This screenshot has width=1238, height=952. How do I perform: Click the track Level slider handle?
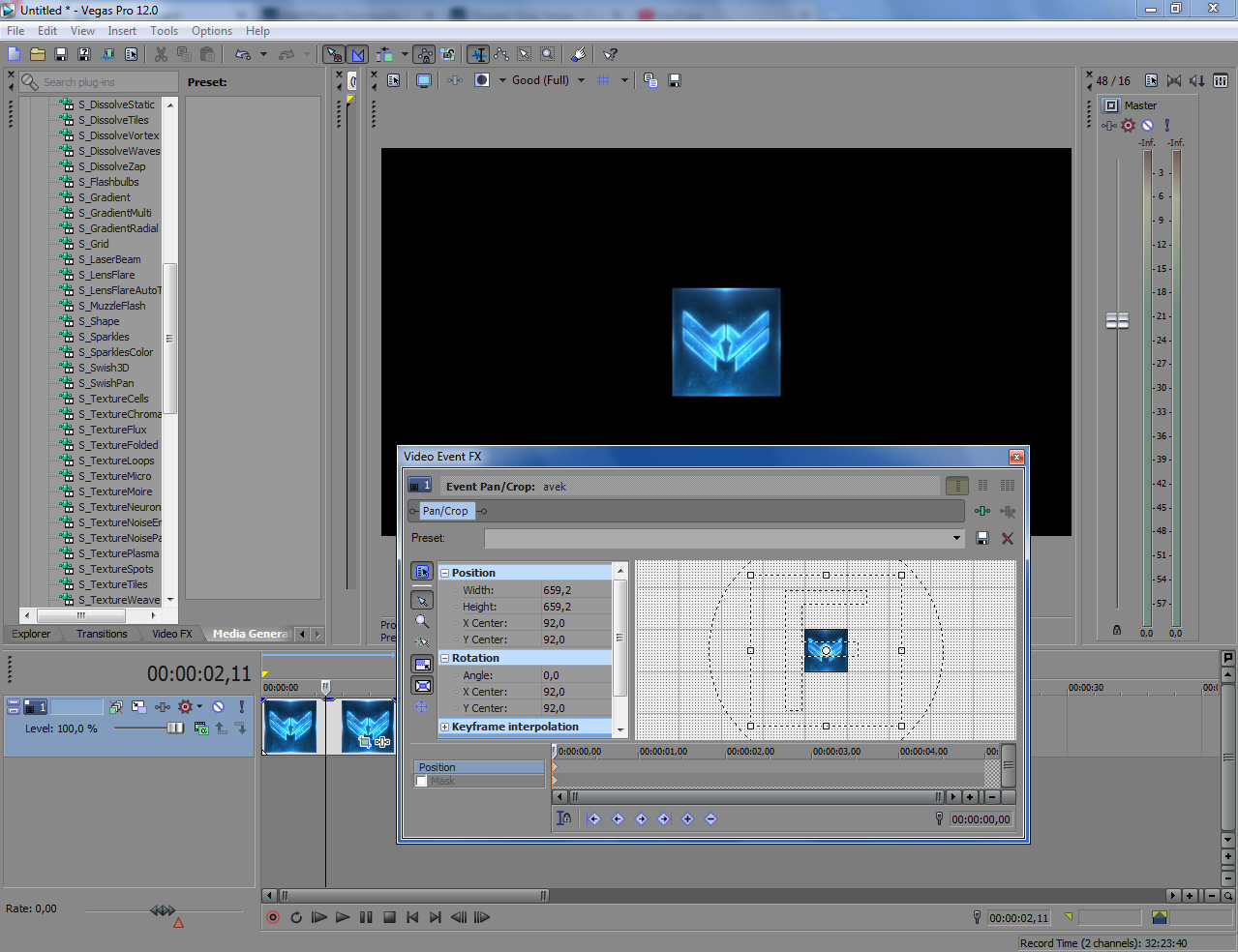click(175, 729)
